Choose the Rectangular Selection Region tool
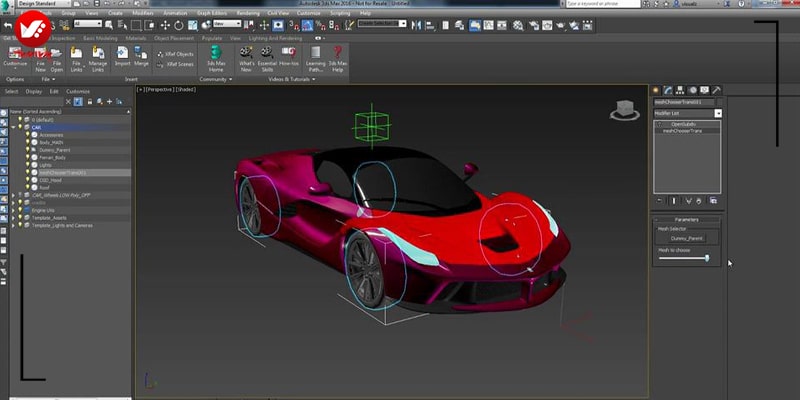 click(136, 25)
